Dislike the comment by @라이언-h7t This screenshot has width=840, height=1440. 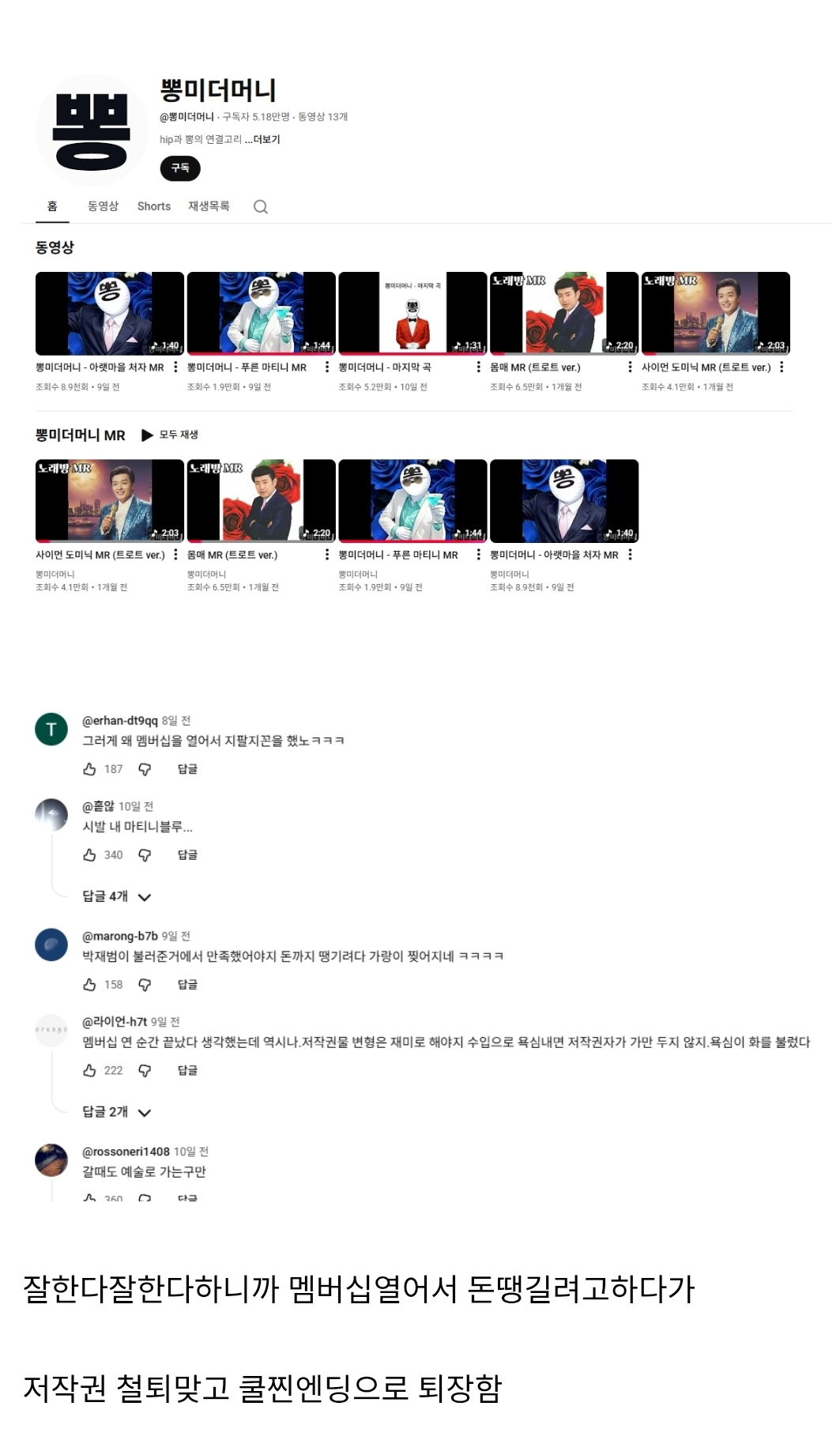coord(145,1071)
